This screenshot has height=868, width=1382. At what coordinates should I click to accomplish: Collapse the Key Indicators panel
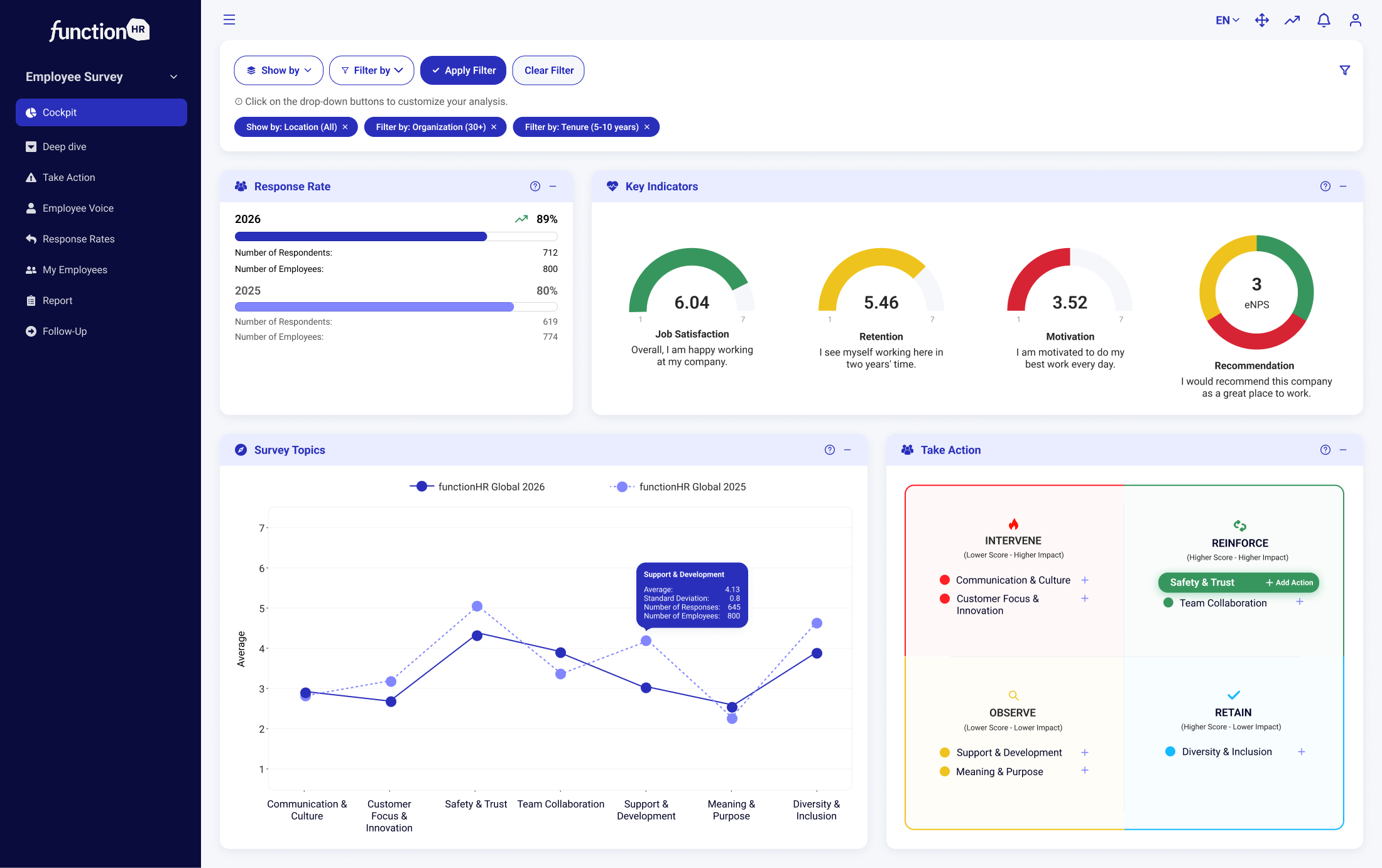[x=1343, y=186]
